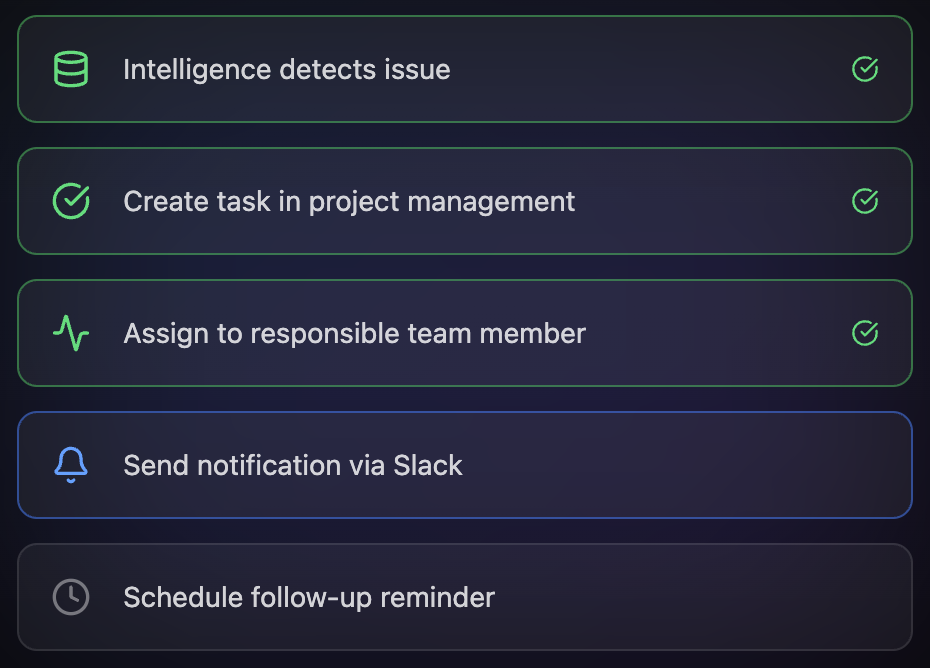The image size is (930, 668).
Task: Click the database icon for Intelligence detection
Action: click(70, 69)
